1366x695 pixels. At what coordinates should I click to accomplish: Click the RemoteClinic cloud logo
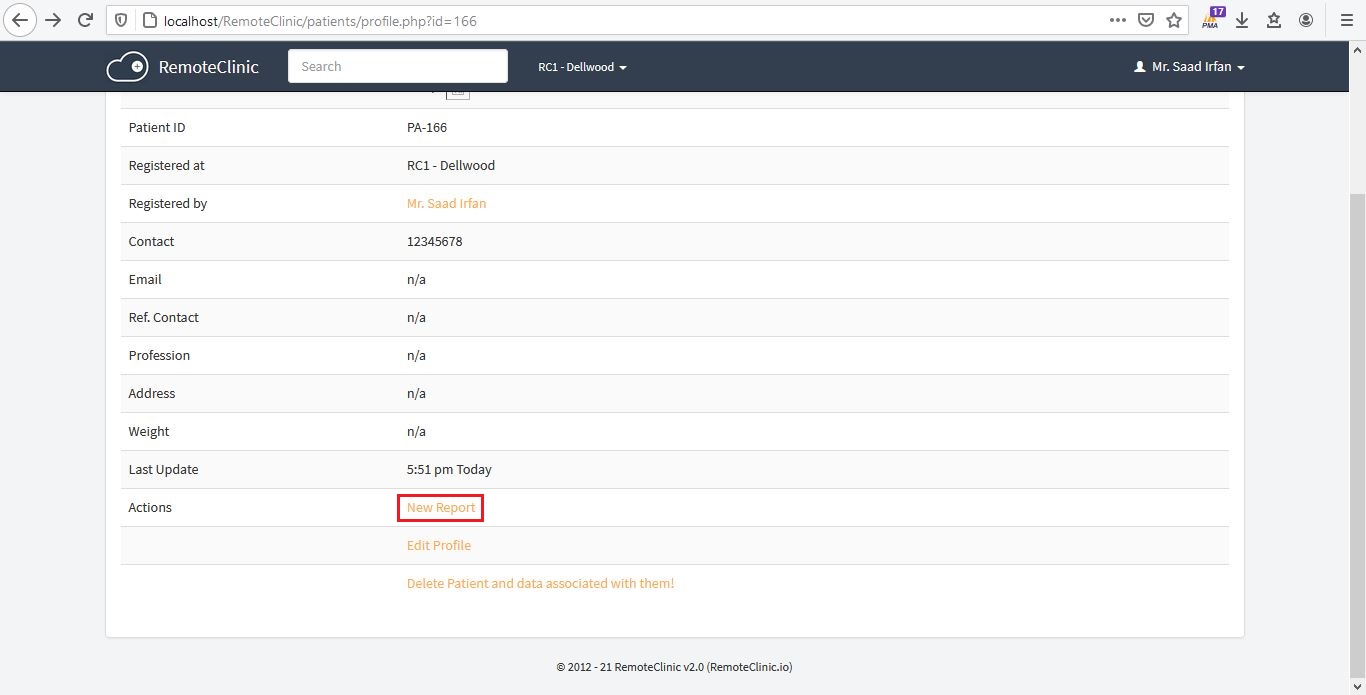pos(127,67)
